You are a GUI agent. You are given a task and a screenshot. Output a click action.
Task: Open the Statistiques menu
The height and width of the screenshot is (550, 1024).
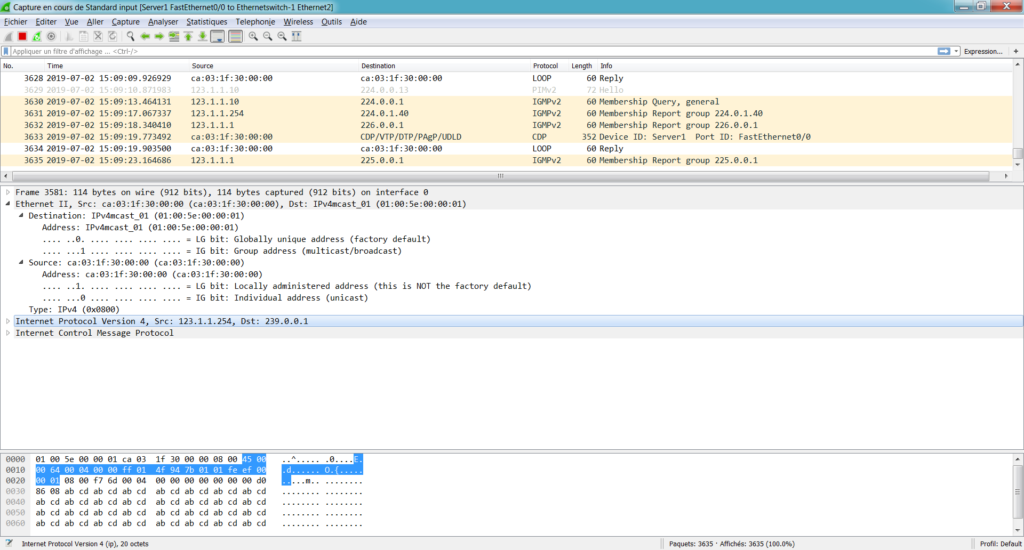(x=206, y=22)
